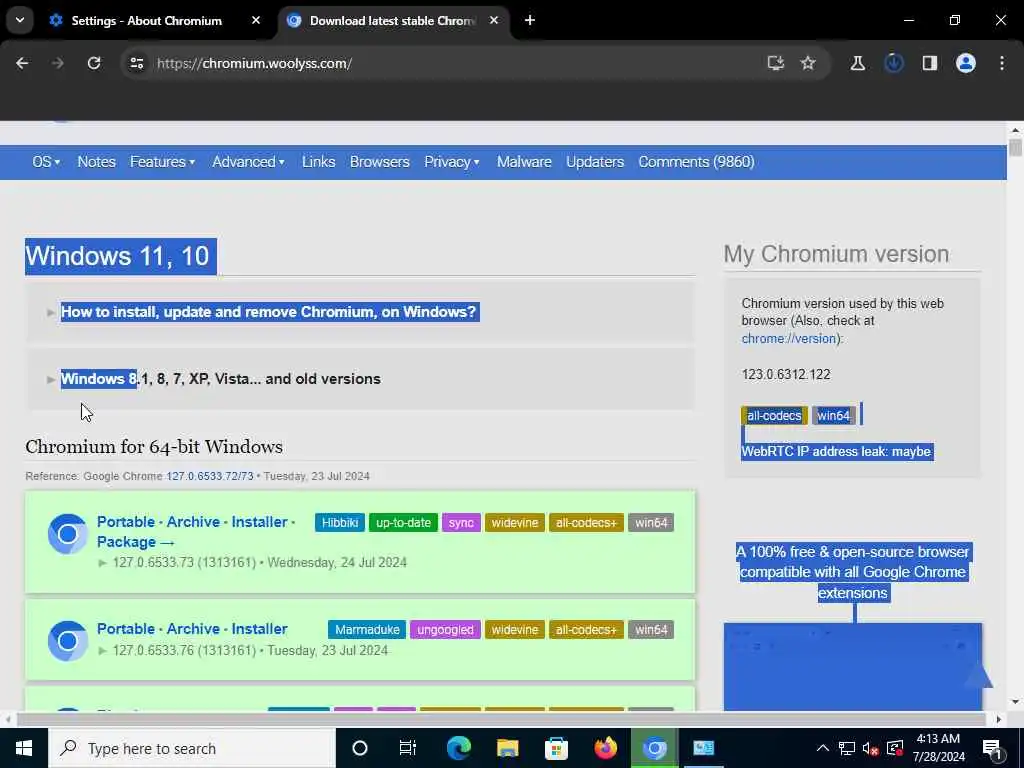Expand the Privacy dropdown menu

pyautogui.click(x=452, y=162)
